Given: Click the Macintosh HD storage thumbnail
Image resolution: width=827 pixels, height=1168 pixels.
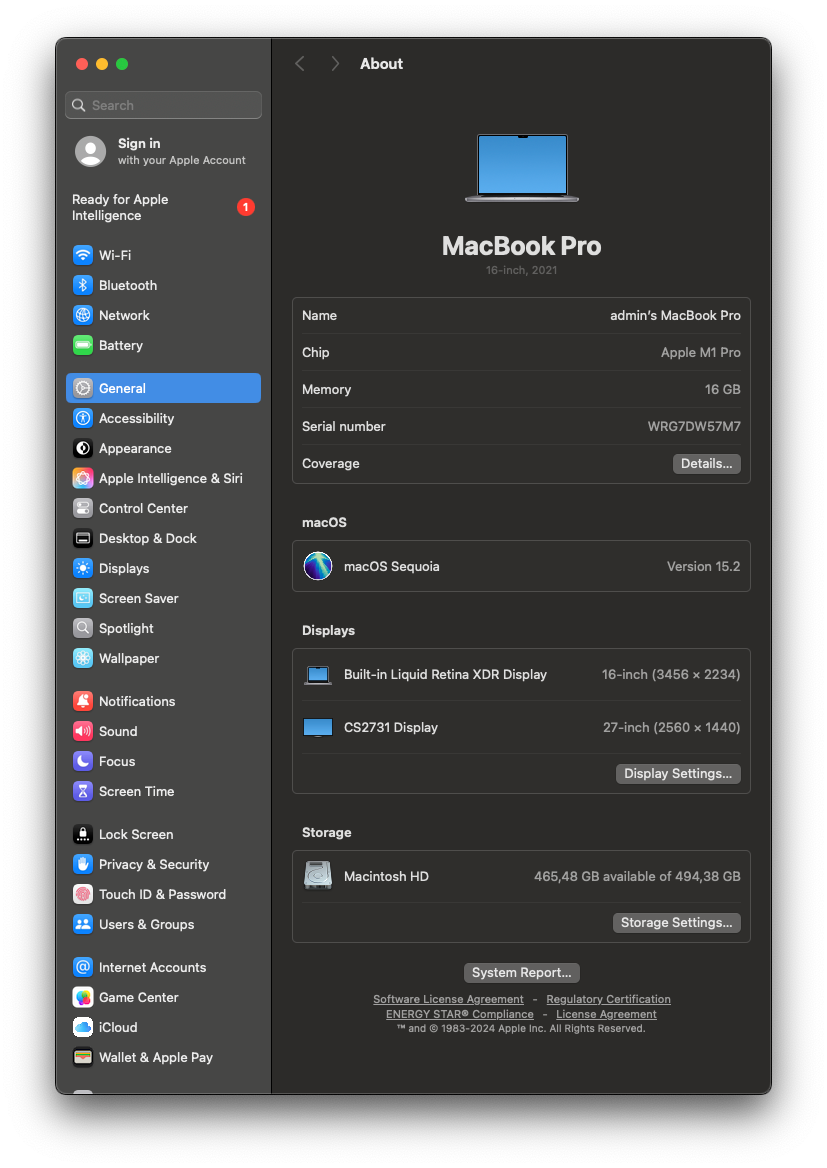Looking at the screenshot, I should pos(317,874).
